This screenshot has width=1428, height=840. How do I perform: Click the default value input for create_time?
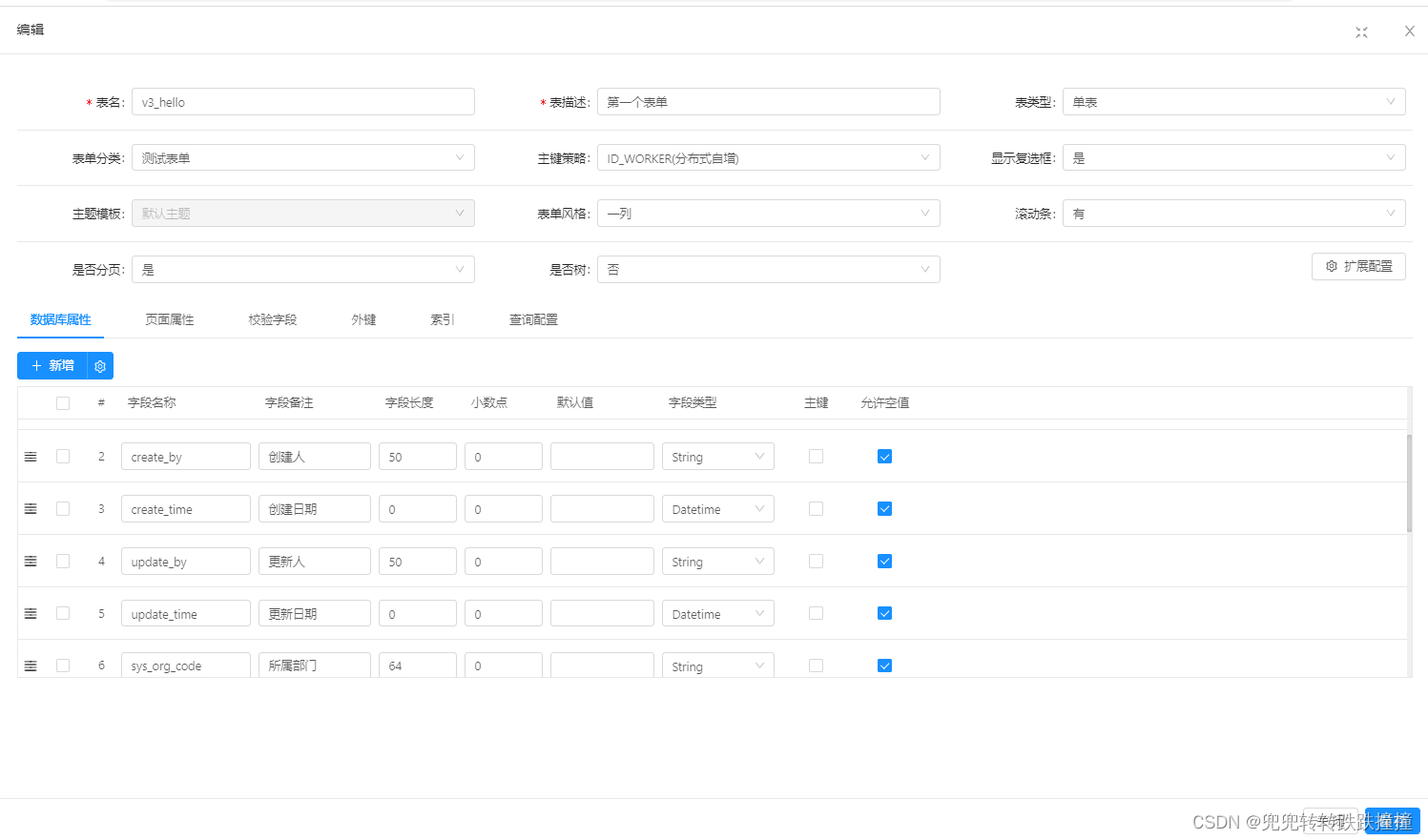coord(602,509)
